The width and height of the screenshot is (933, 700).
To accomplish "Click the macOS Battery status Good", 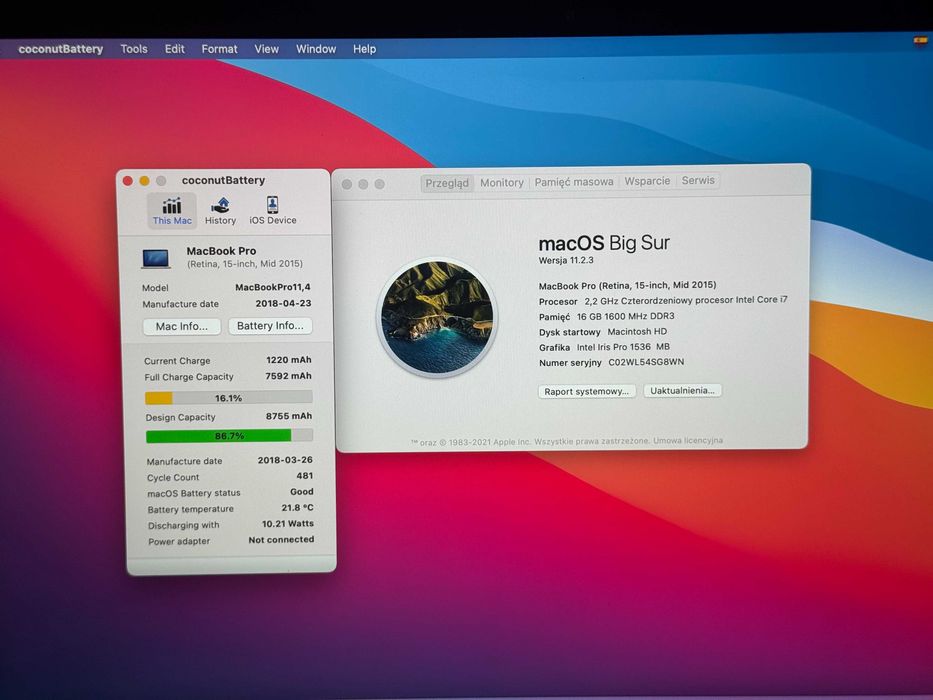I will (x=302, y=492).
